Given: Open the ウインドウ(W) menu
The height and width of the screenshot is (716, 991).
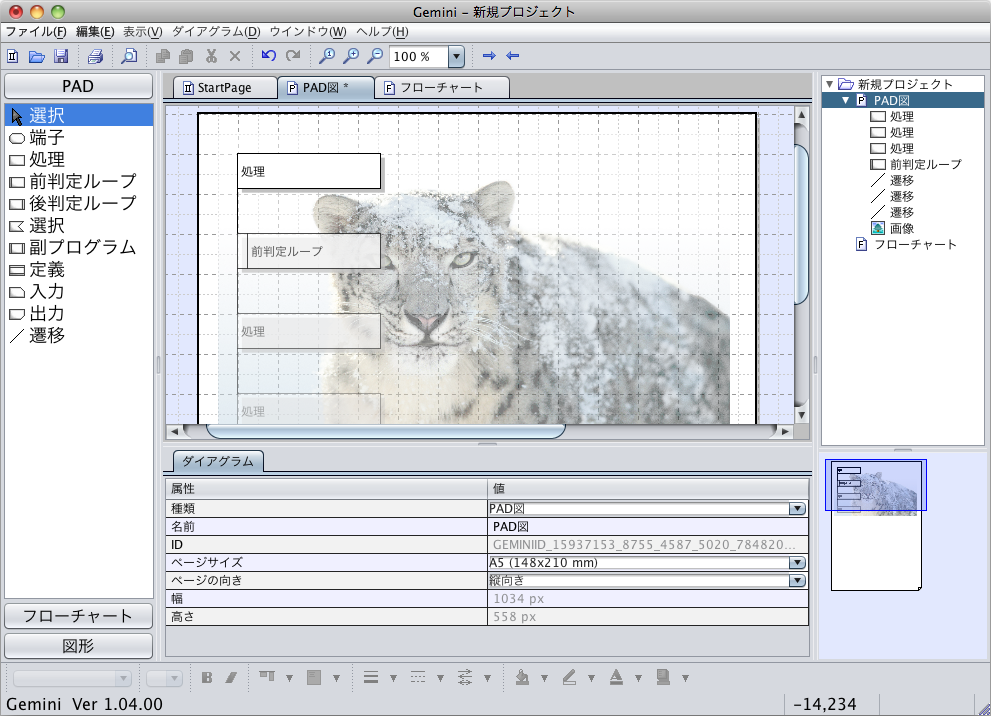Looking at the screenshot, I should [x=308, y=32].
